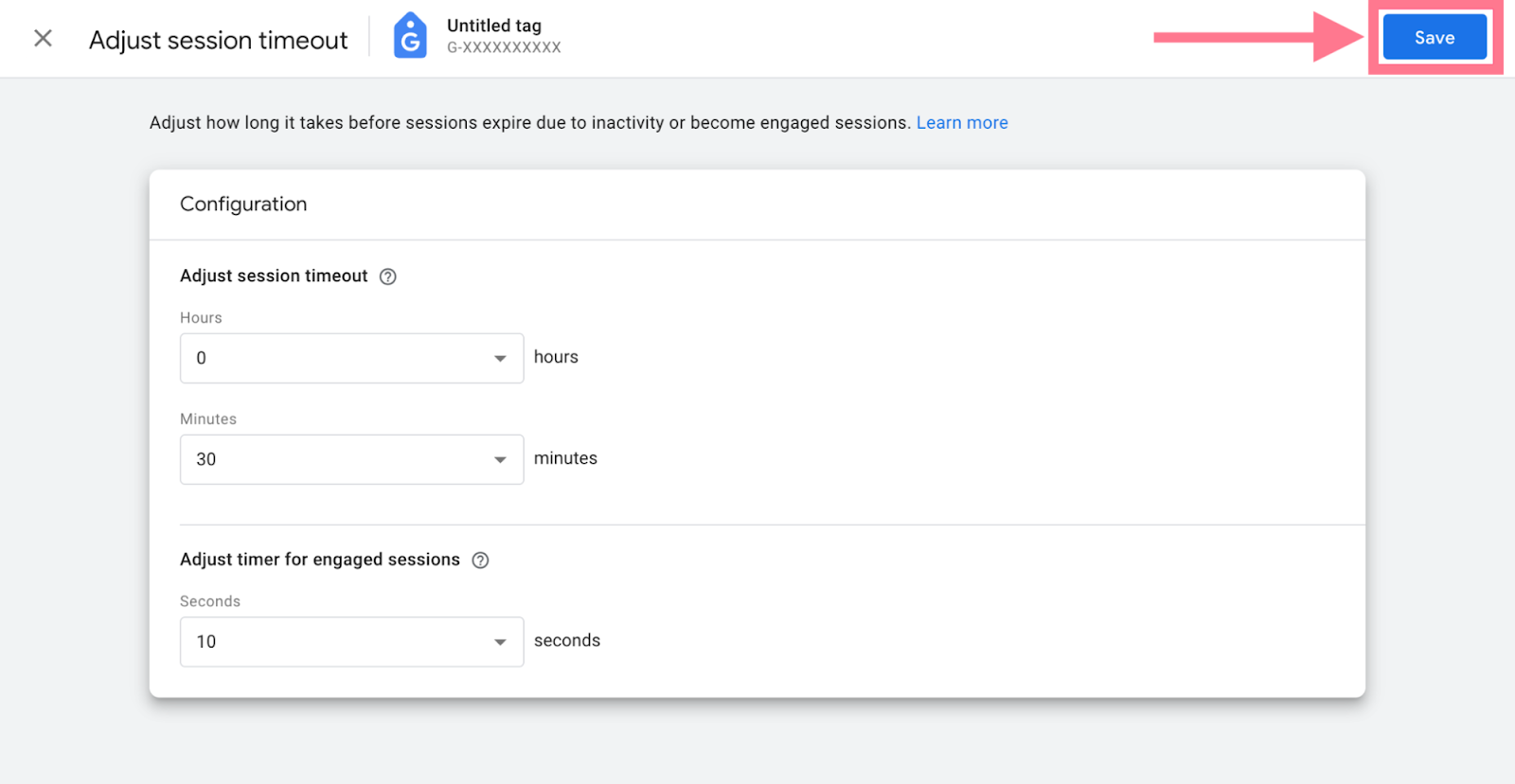
Task: Click the Configuration card header
Action: point(243,205)
